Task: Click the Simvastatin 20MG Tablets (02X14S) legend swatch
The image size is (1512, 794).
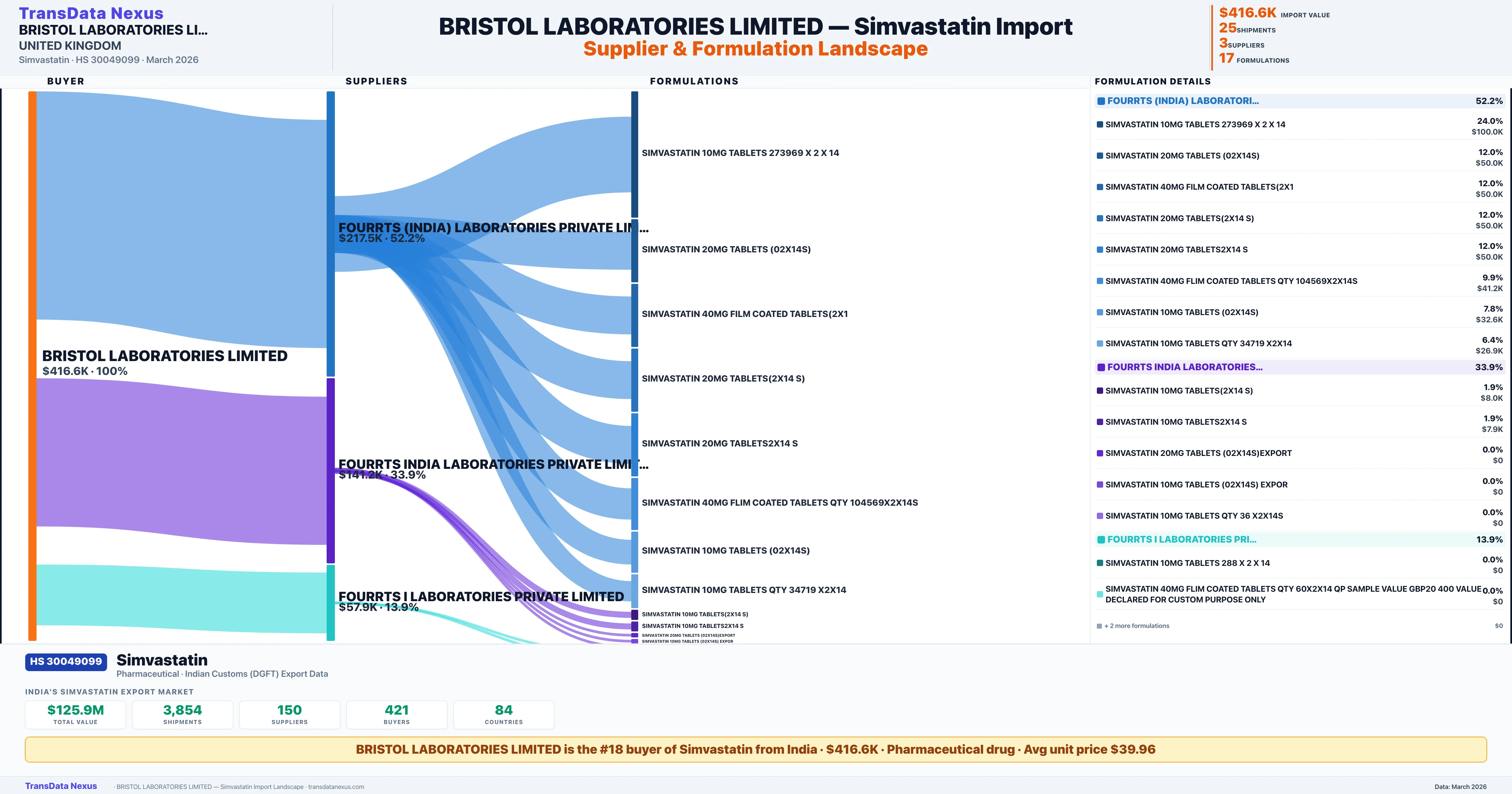Action: coord(1100,156)
